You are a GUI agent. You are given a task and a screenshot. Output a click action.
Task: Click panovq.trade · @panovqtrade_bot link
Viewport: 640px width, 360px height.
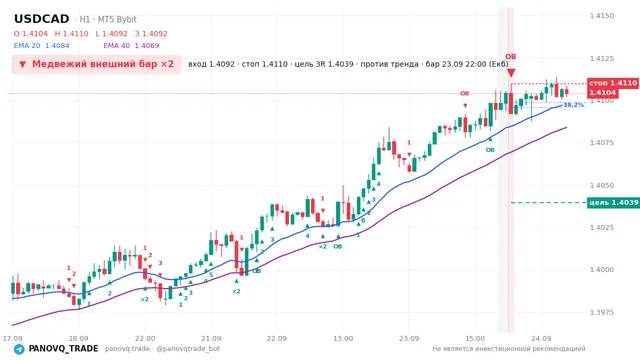[x=162, y=349]
